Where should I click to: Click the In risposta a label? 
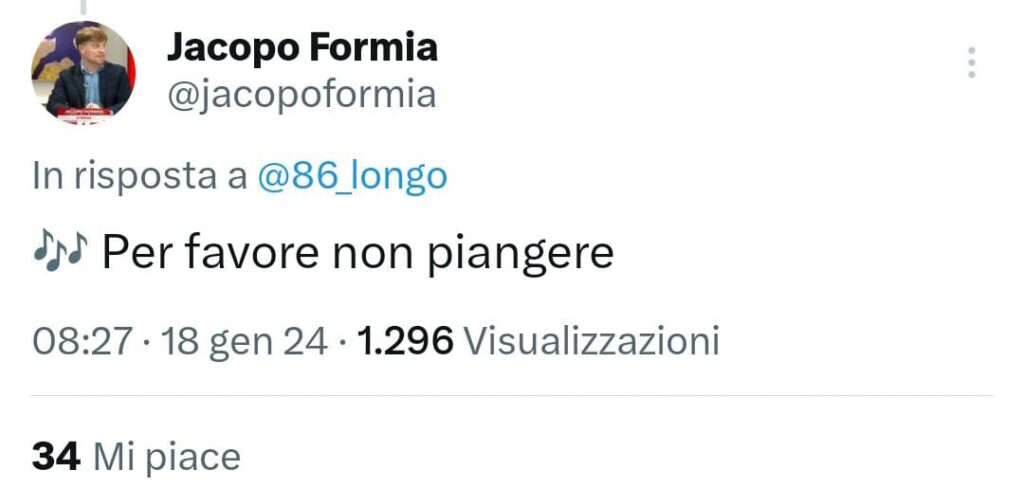tap(140, 176)
